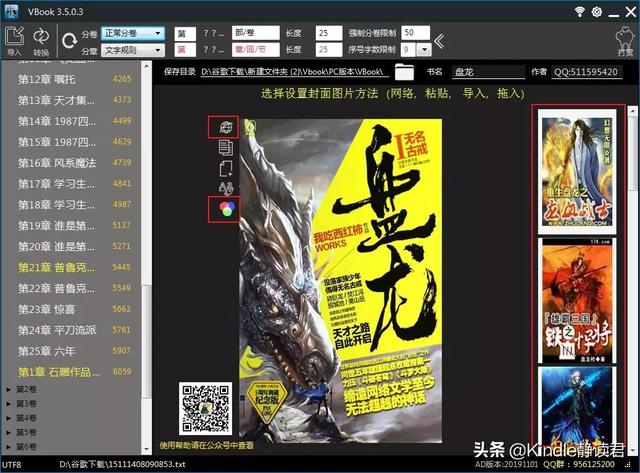640x473 pixels.
Task: Select chapter 第20章 谁是第...
Action: point(73,246)
